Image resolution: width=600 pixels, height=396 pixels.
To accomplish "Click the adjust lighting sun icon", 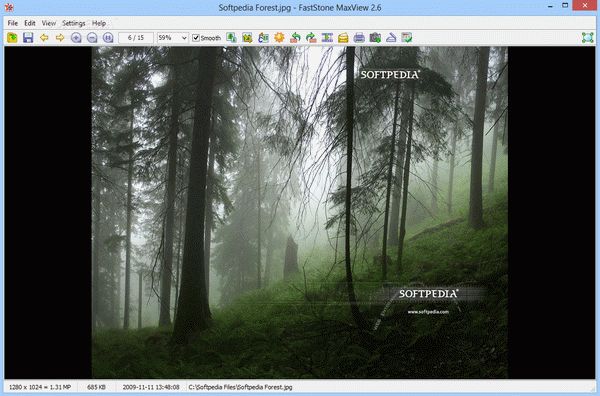I will coord(279,37).
